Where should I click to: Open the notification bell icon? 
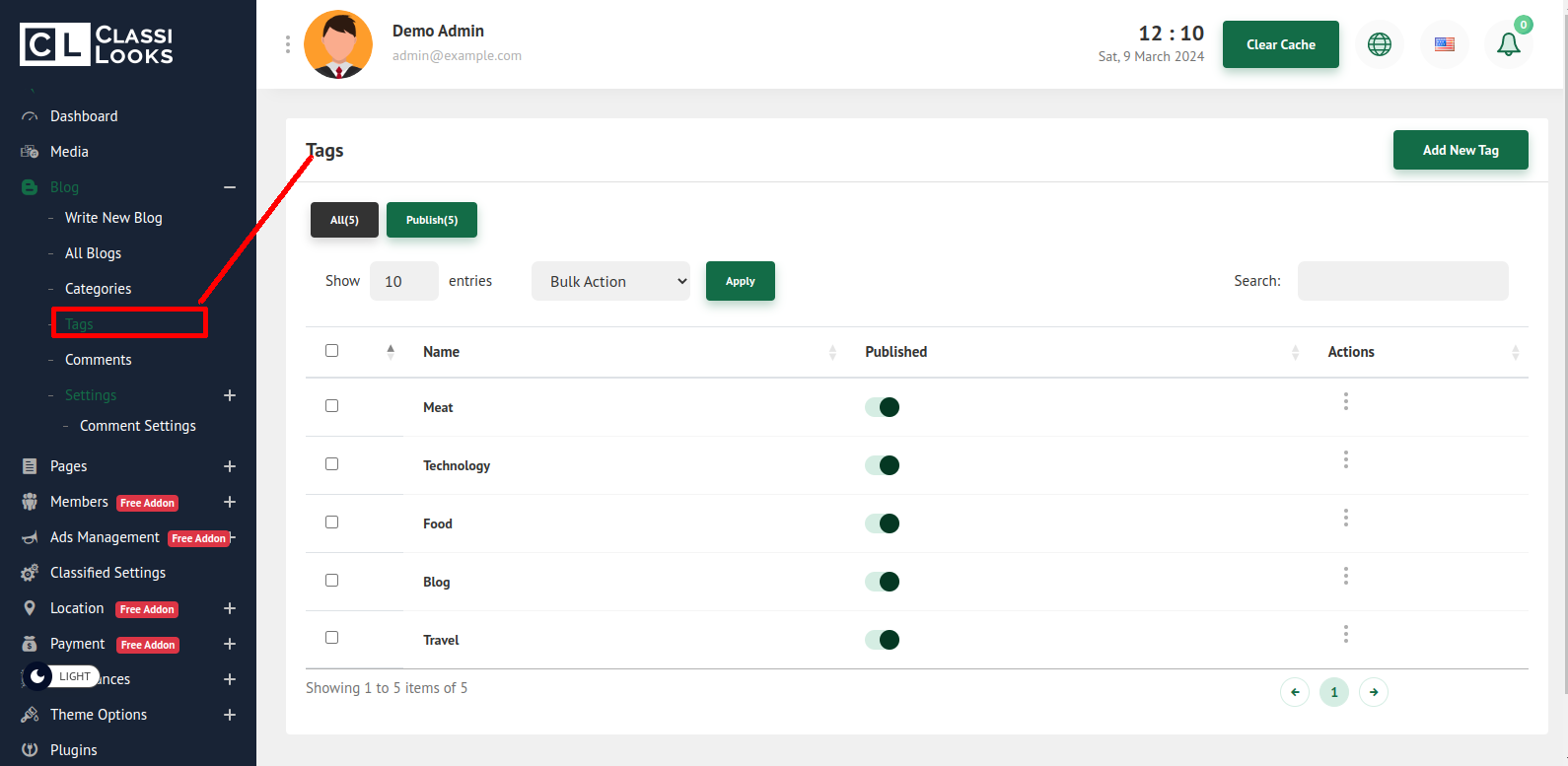point(1508,44)
